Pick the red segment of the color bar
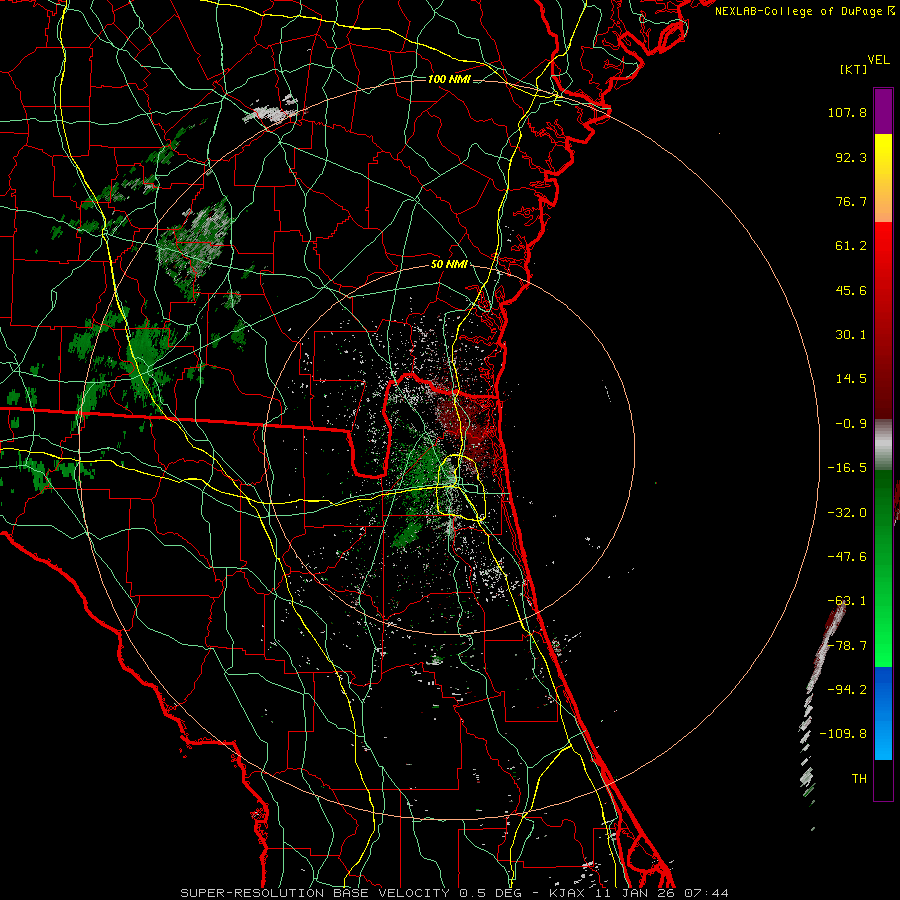The height and width of the screenshot is (900, 900). [x=883, y=320]
